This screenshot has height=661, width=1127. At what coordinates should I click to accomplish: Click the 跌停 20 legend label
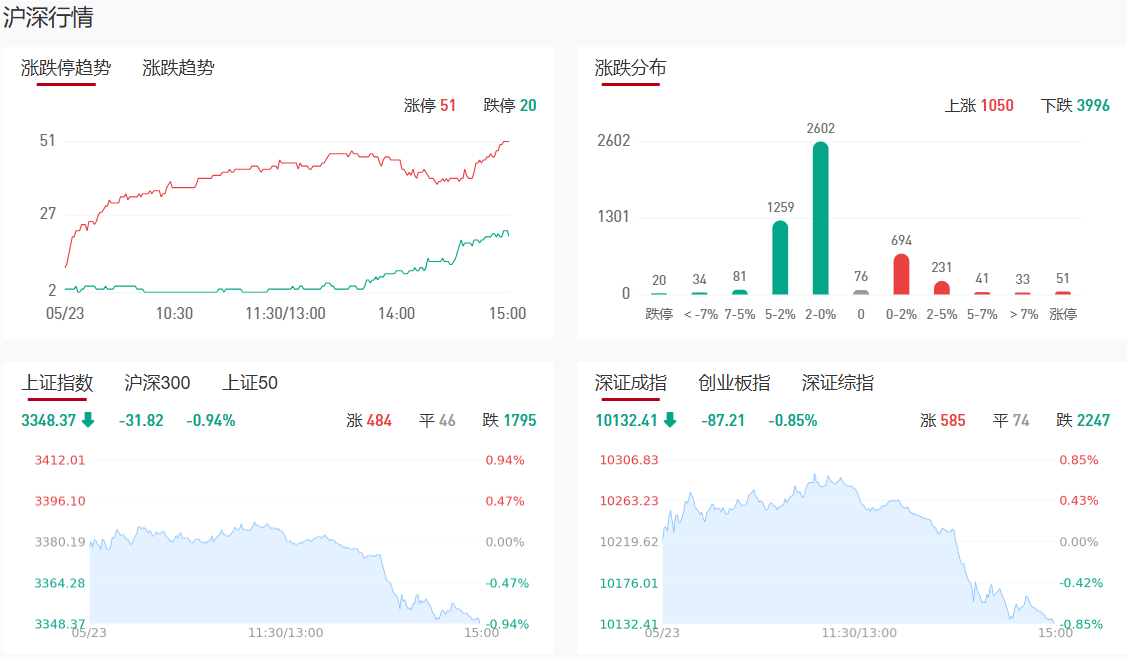click(509, 105)
